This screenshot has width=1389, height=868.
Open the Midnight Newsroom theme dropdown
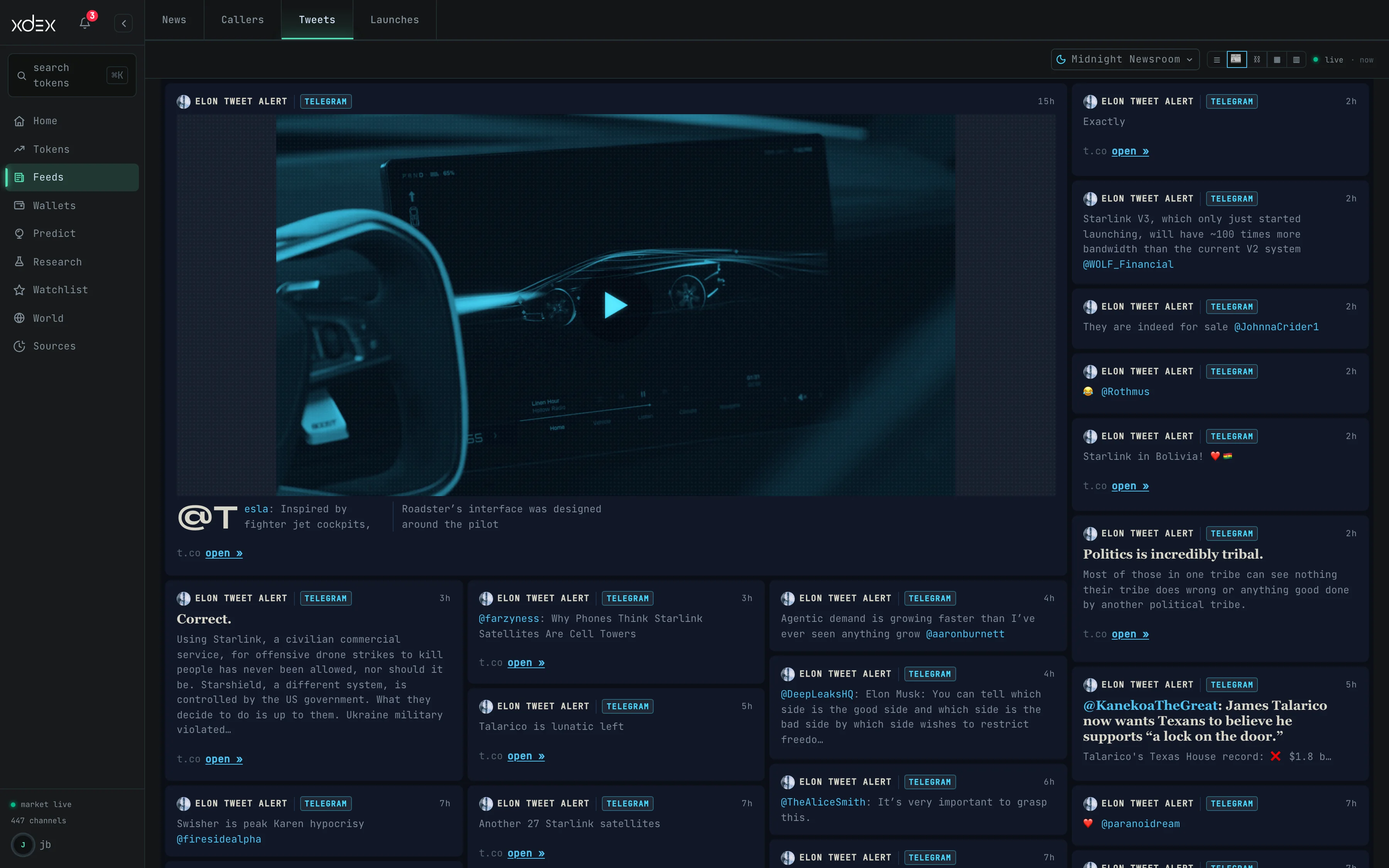click(1125, 59)
